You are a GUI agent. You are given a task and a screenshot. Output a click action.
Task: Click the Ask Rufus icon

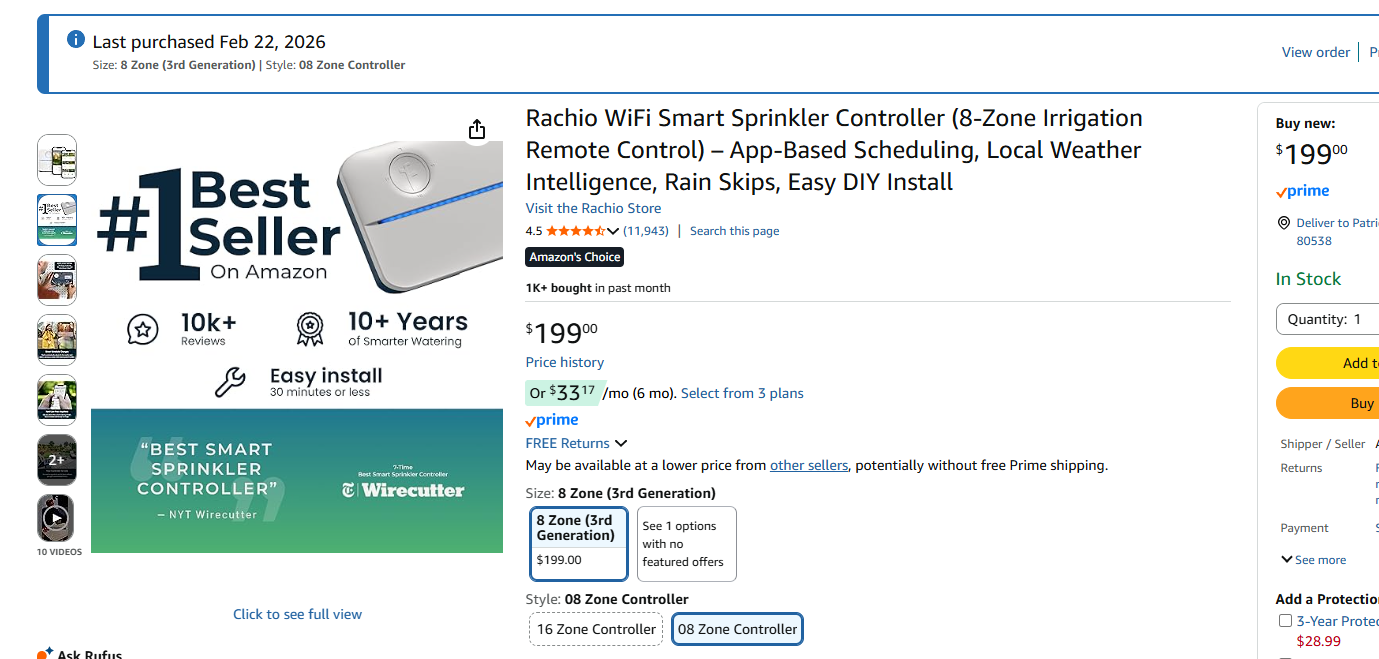(44, 654)
